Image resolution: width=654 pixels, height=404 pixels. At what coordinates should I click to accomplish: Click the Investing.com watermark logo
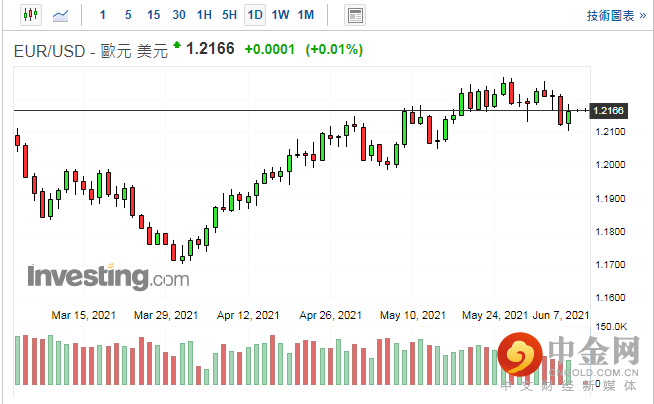[x=108, y=276]
